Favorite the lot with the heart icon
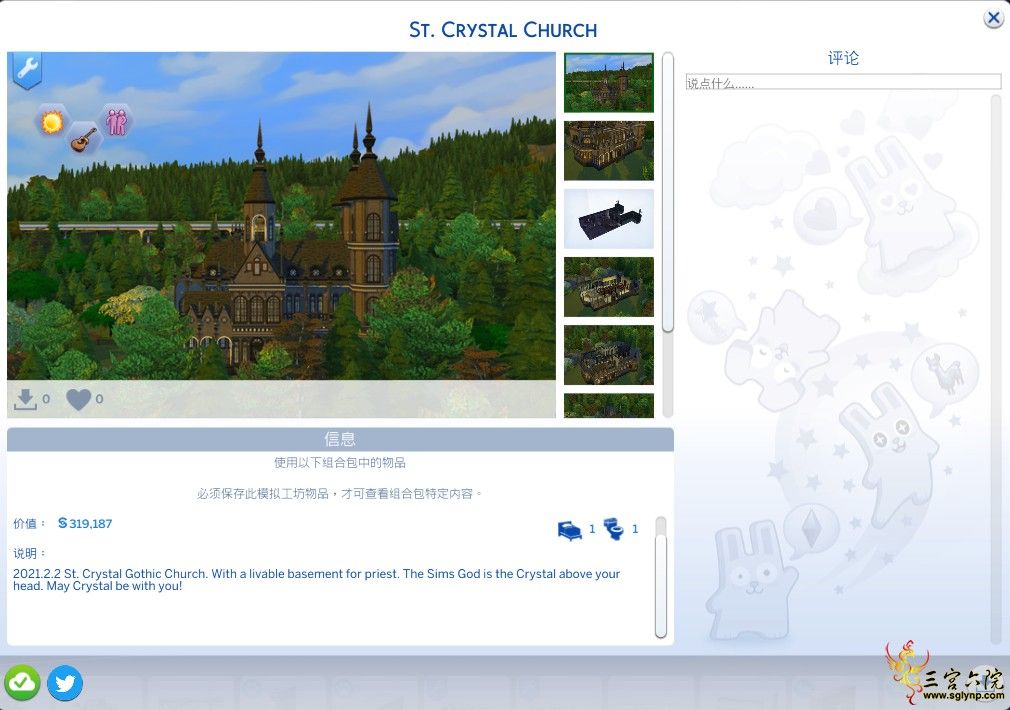The height and width of the screenshot is (710, 1010). (79, 399)
